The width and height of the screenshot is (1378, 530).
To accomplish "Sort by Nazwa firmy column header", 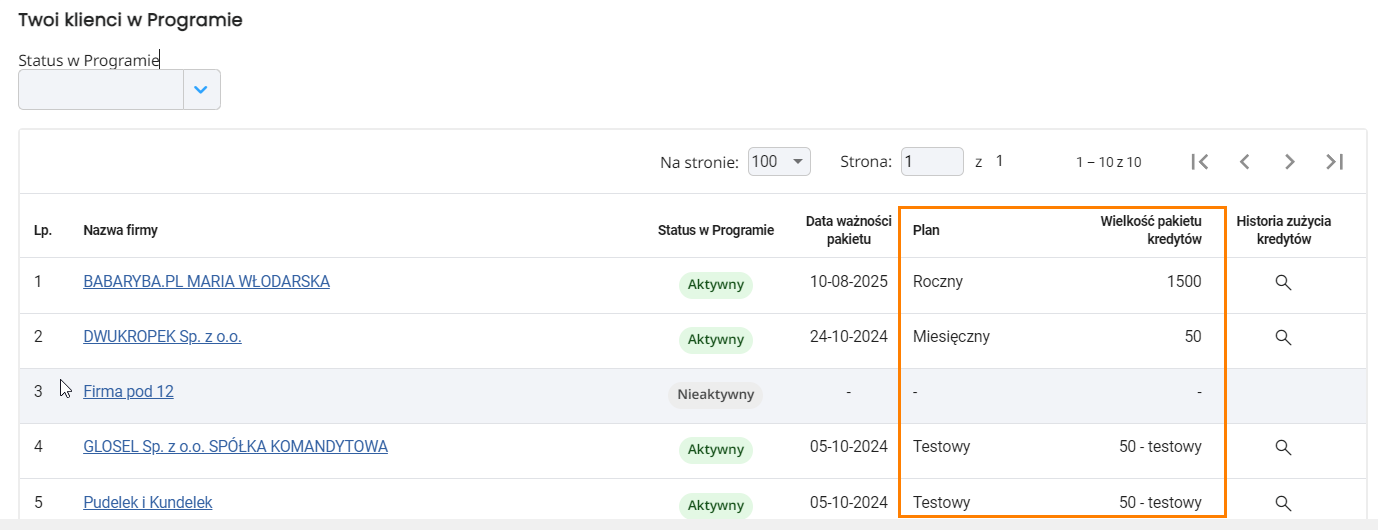I will coord(120,231).
